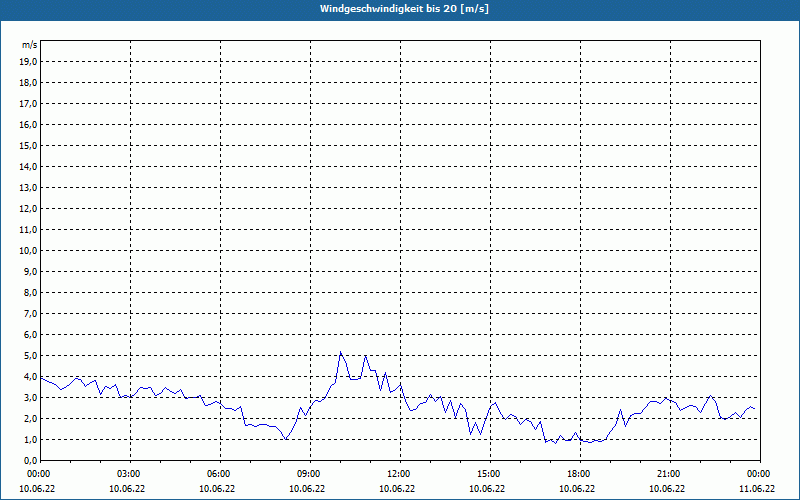Click the '10,0' y-axis value
This screenshot has width=800, height=500.
28,251
